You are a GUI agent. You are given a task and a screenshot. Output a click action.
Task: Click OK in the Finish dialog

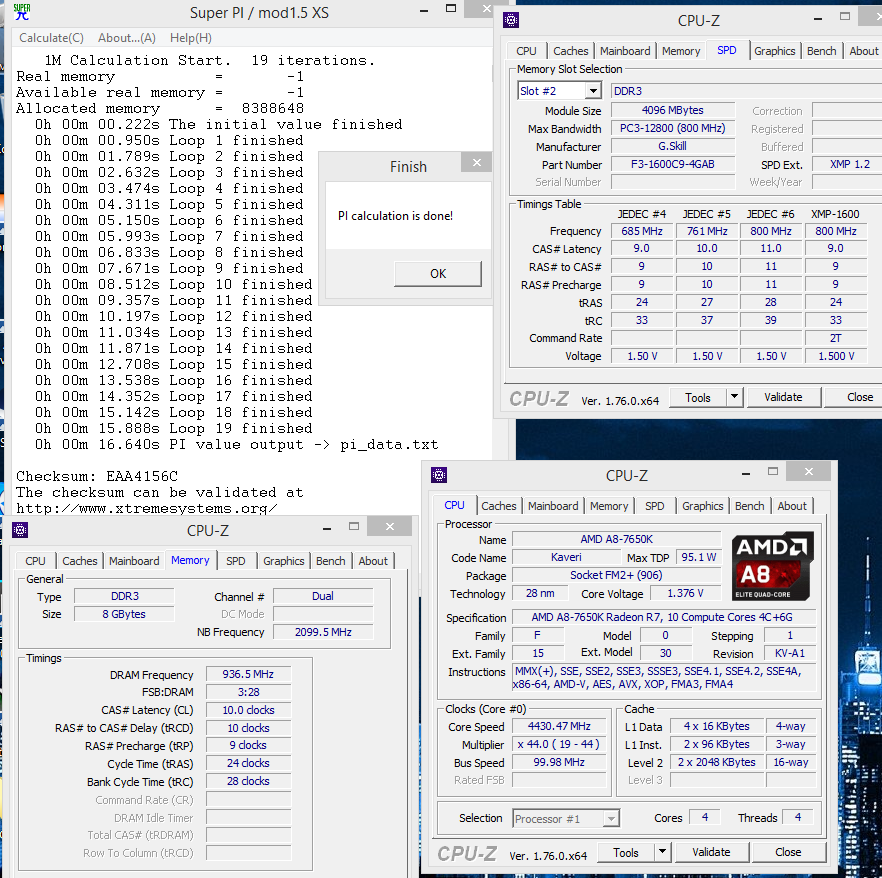438,274
